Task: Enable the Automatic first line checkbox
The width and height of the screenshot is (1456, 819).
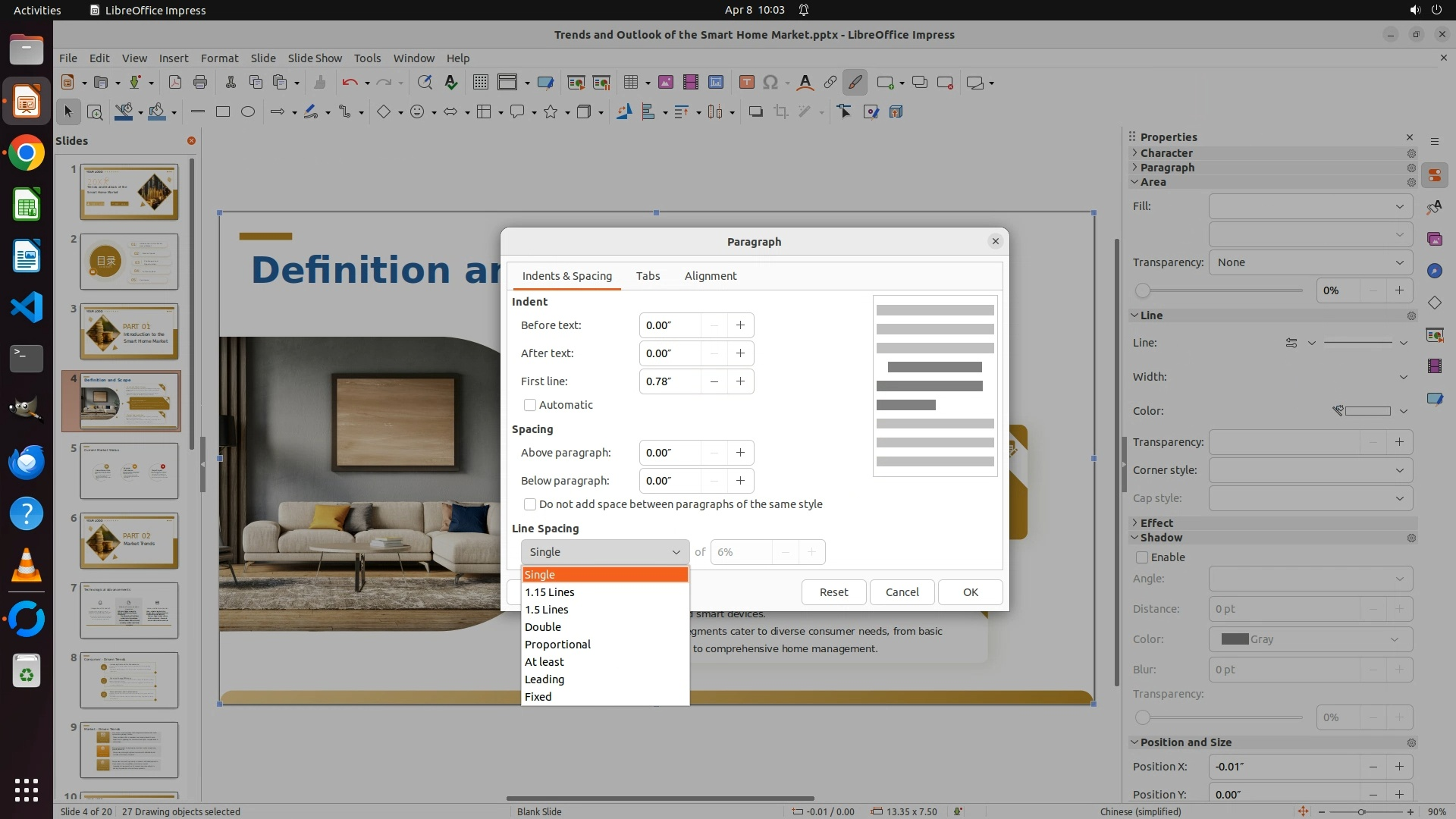Action: click(x=530, y=405)
